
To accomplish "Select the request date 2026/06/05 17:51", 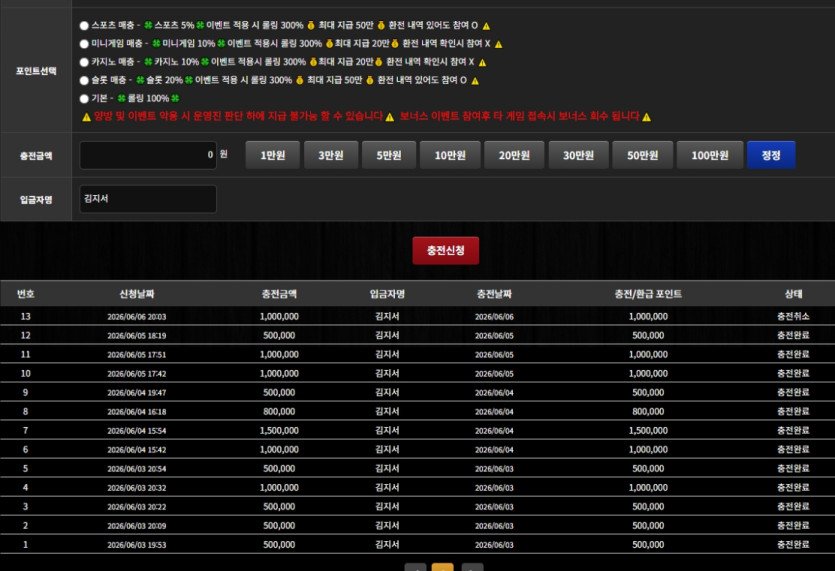I will [x=137, y=355].
